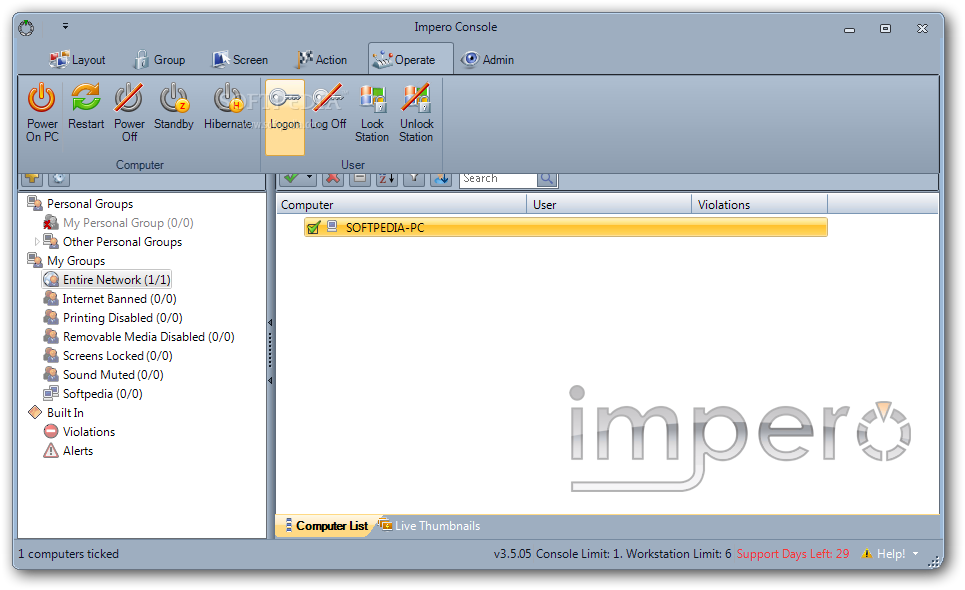Sort by the Violations column header
This screenshot has width=965, height=590.
pyautogui.click(x=759, y=204)
